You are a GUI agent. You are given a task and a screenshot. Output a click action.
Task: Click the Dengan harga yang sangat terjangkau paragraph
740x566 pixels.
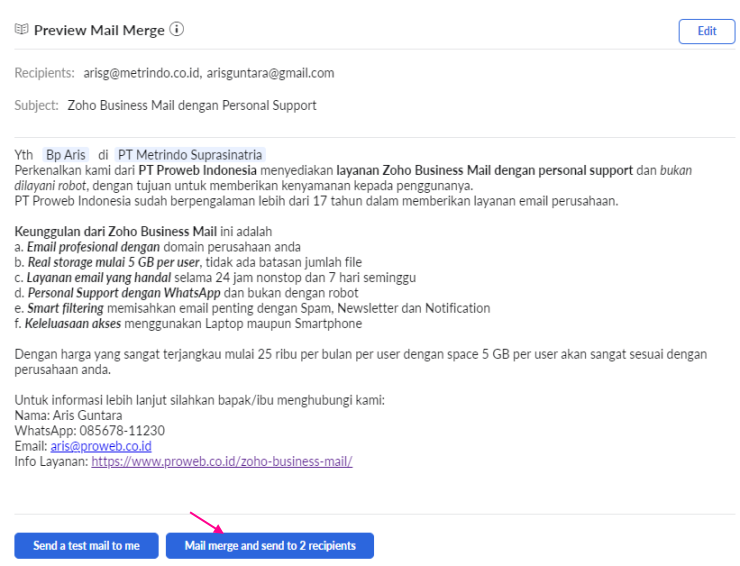click(361, 362)
